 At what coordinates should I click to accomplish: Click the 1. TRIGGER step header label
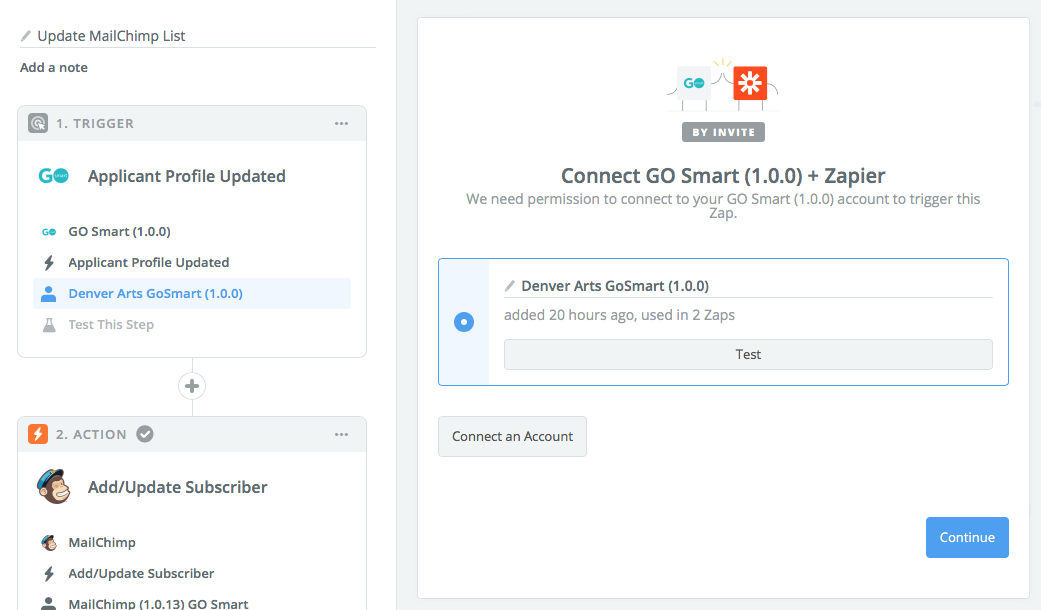(95, 123)
